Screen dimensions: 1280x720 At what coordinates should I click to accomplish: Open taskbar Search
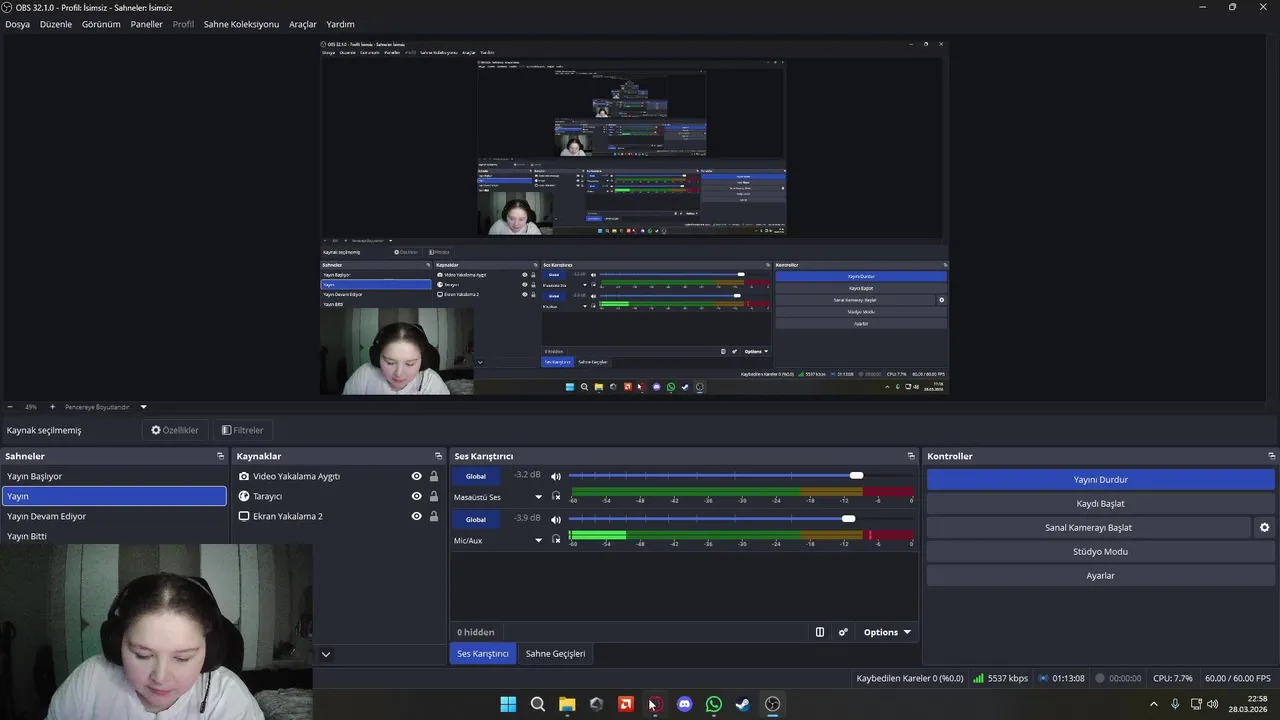(x=538, y=704)
